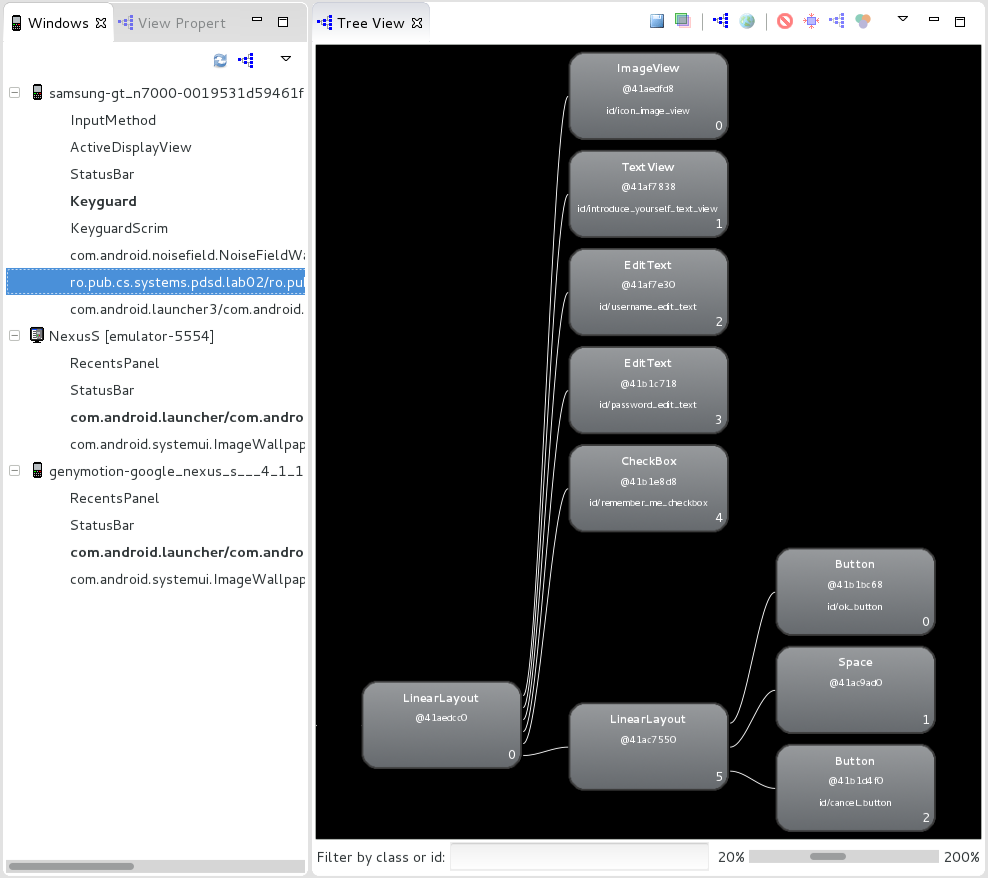Minimize the Tree View panel

pyautogui.click(x=934, y=20)
